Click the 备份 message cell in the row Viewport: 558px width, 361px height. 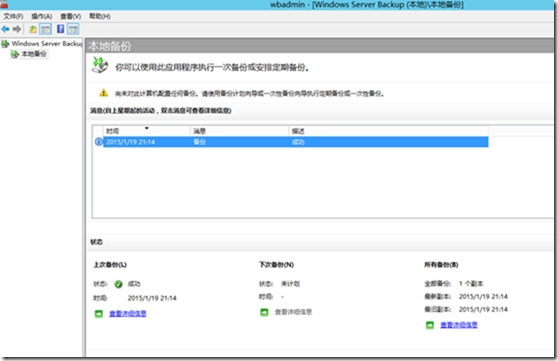point(199,142)
